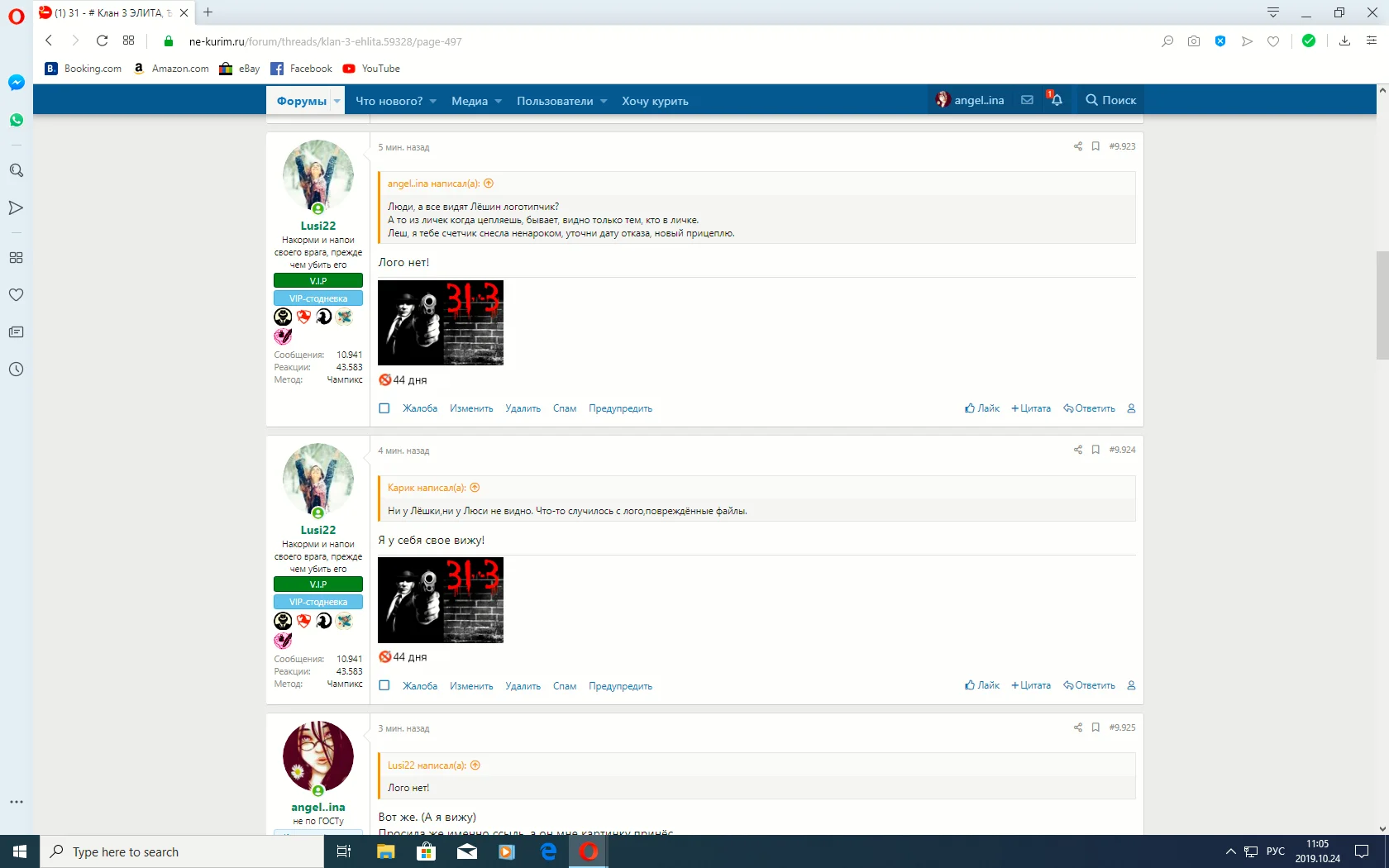The image size is (1389, 868).
Task: Add page to bookmarks heart in address bar
Action: click(x=1273, y=41)
